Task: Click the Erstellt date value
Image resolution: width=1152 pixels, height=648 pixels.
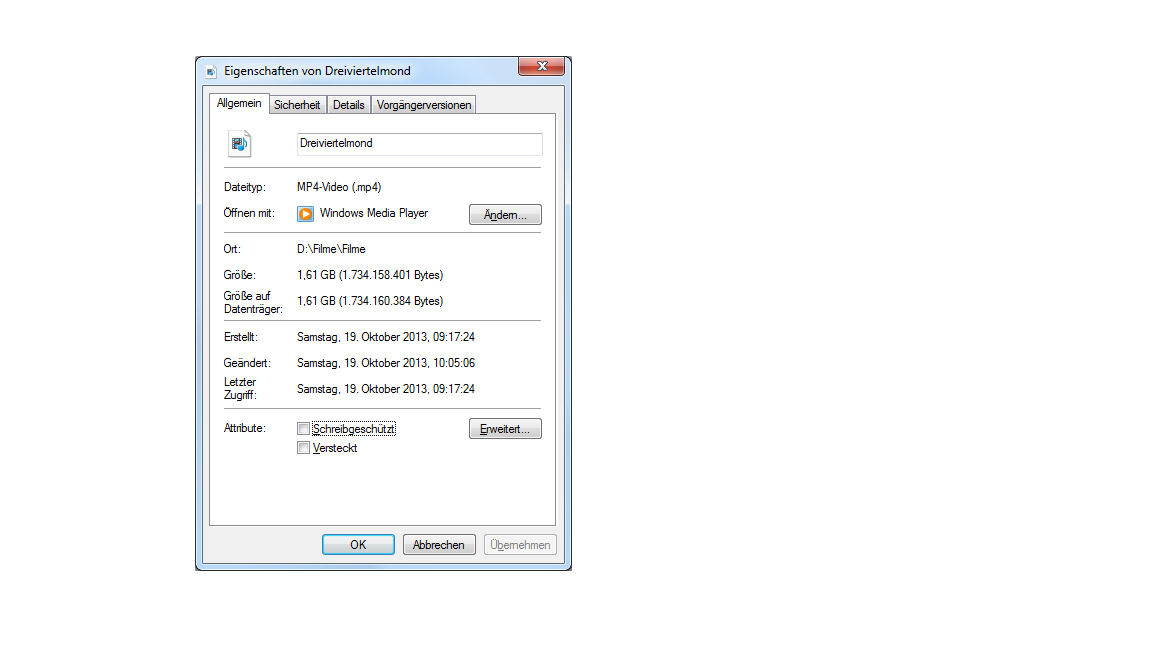Action: pyautogui.click(x=386, y=337)
